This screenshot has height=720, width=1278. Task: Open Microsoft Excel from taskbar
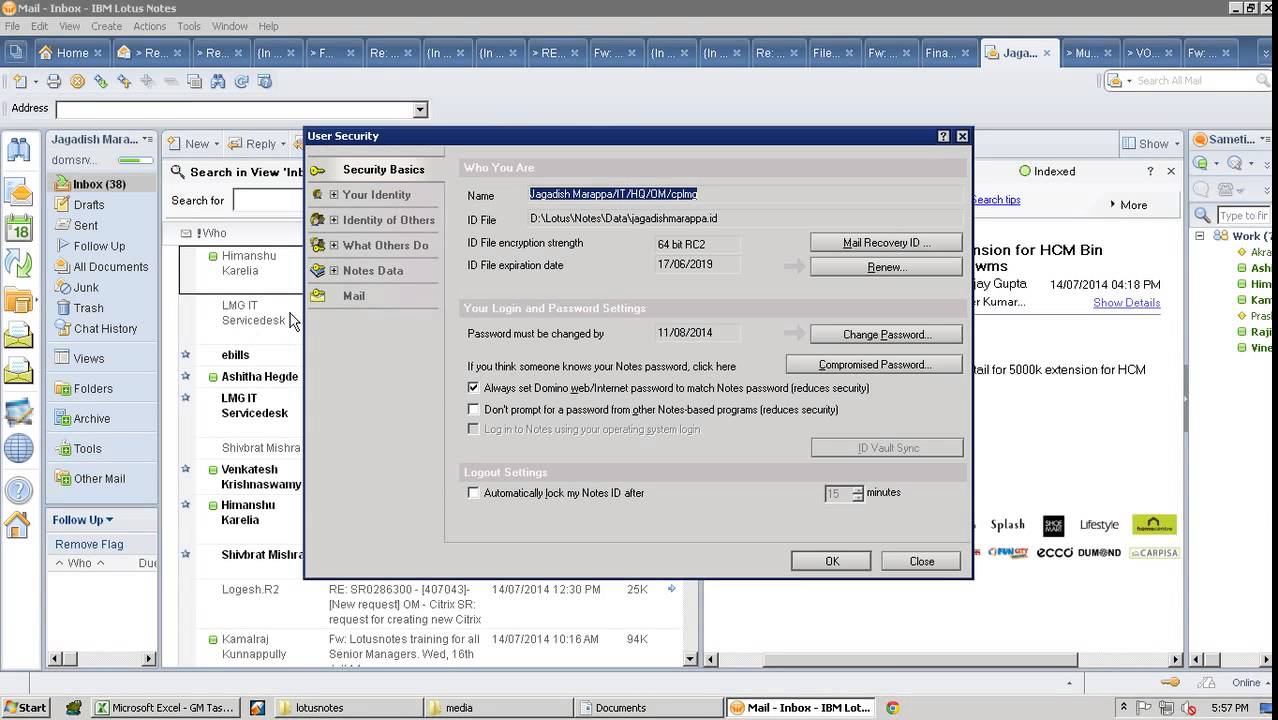(165, 708)
